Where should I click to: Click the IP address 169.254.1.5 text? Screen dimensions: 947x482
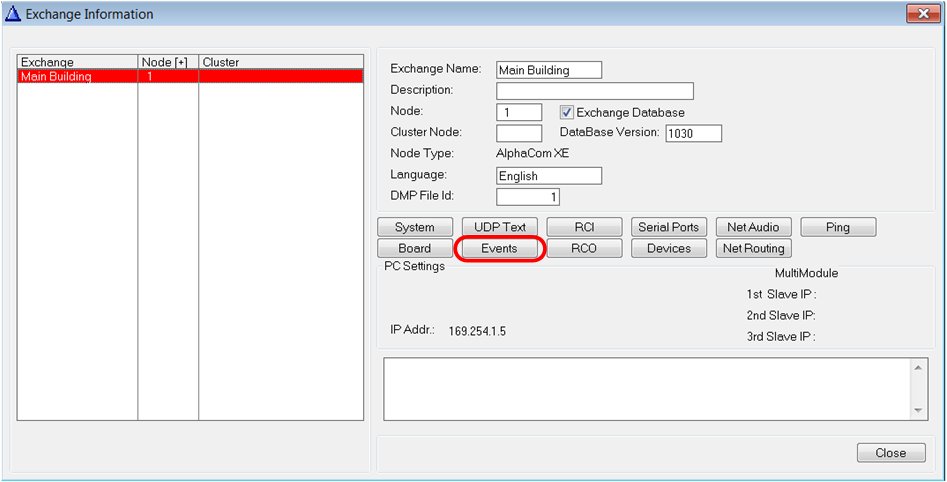point(477,331)
